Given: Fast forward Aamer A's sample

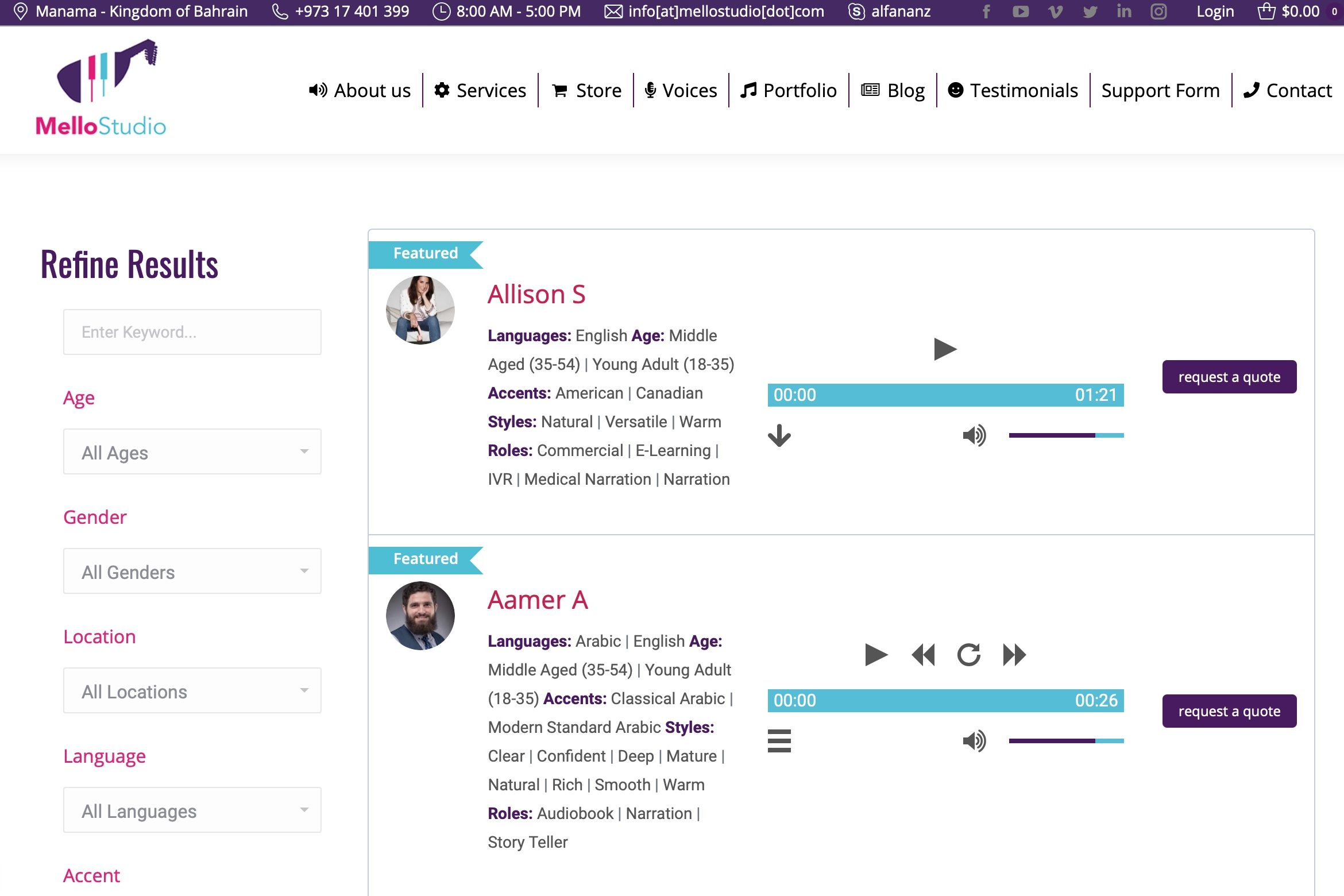Looking at the screenshot, I should [1014, 654].
